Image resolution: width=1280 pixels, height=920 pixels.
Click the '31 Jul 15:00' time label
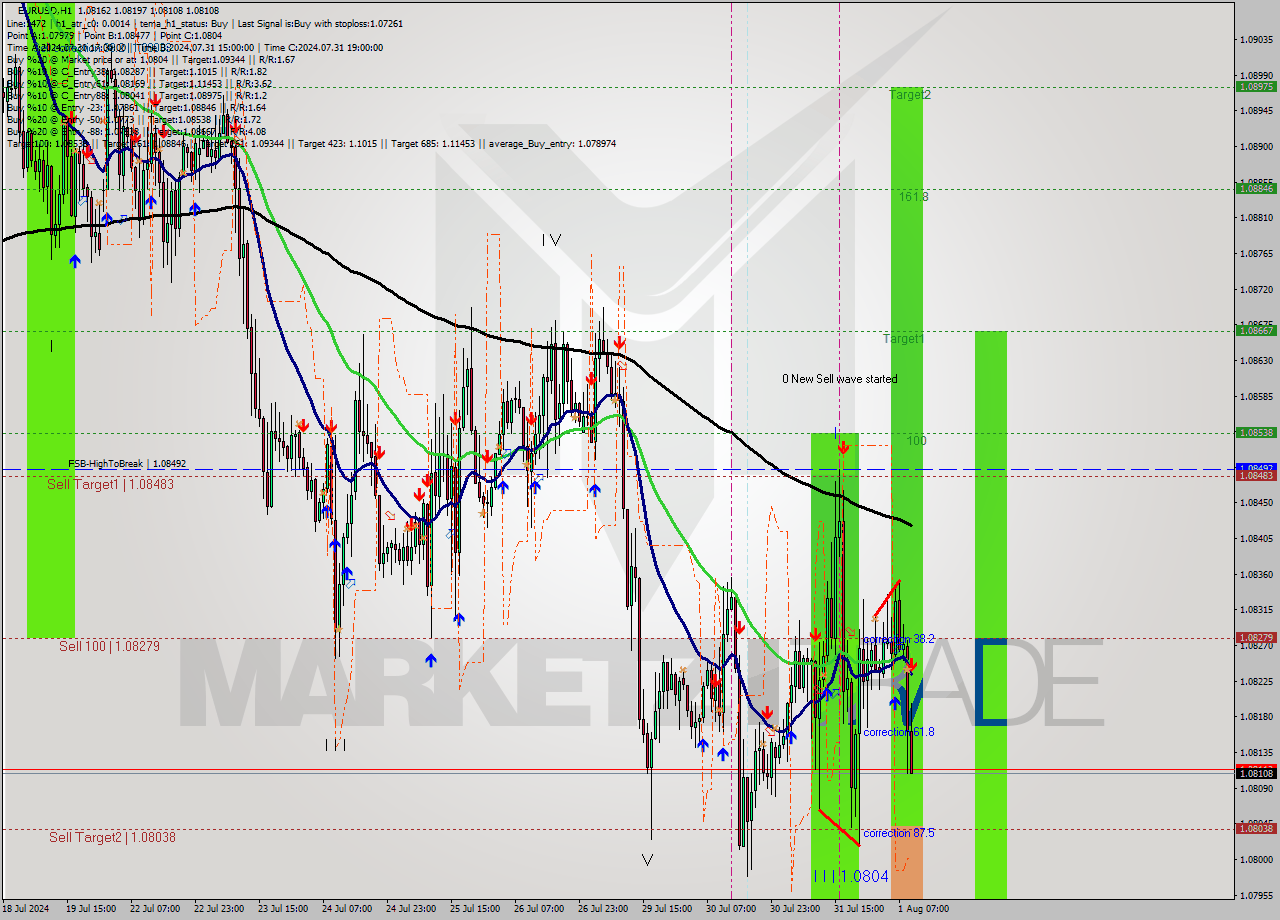click(858, 909)
